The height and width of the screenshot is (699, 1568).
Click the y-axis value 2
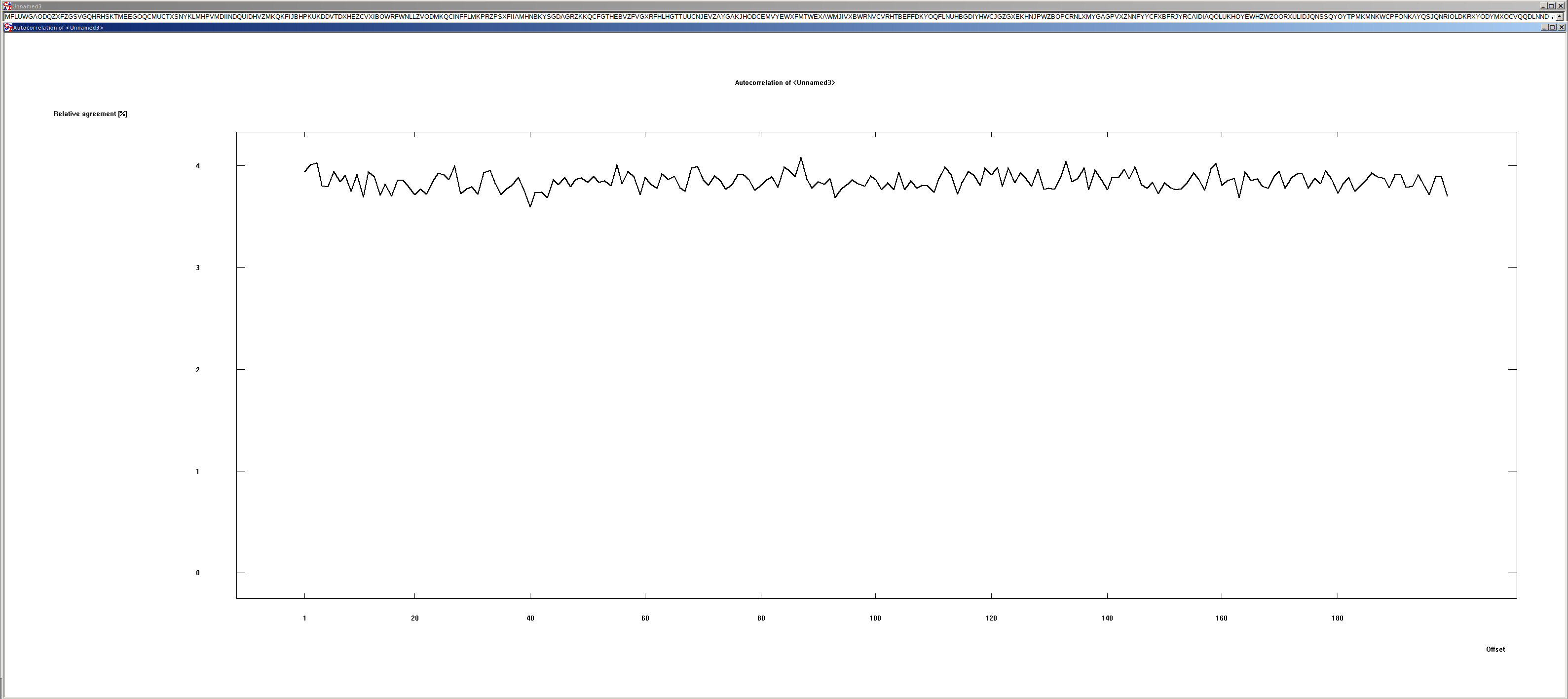(x=198, y=370)
